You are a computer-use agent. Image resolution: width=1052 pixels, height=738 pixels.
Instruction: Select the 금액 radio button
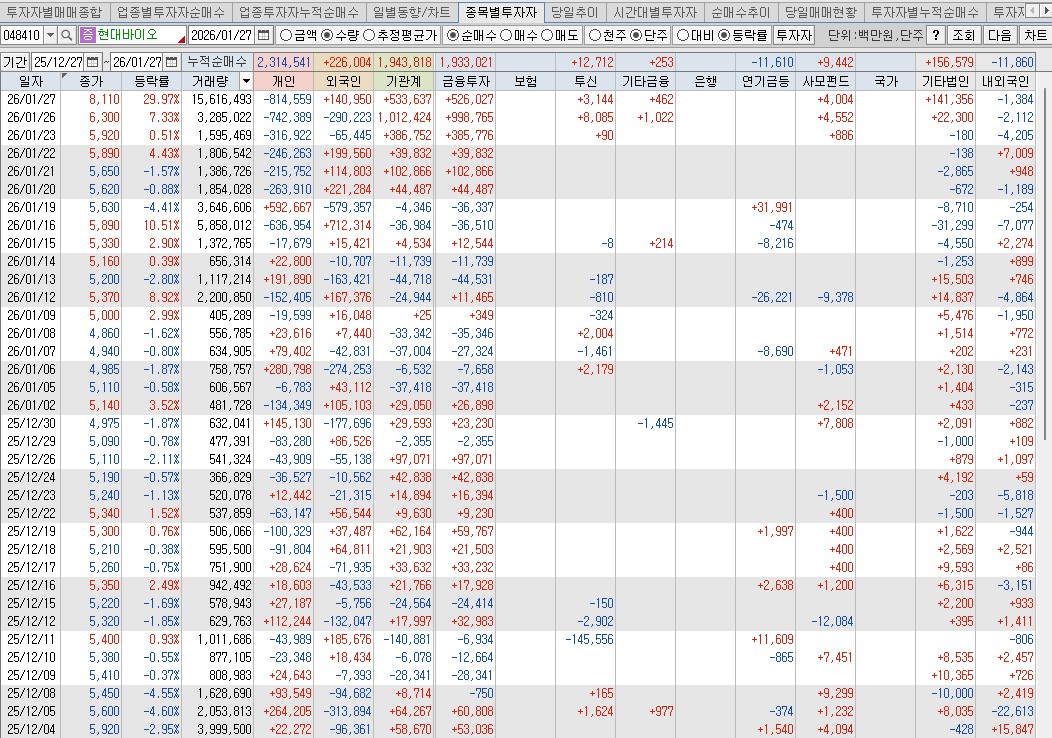pos(287,36)
